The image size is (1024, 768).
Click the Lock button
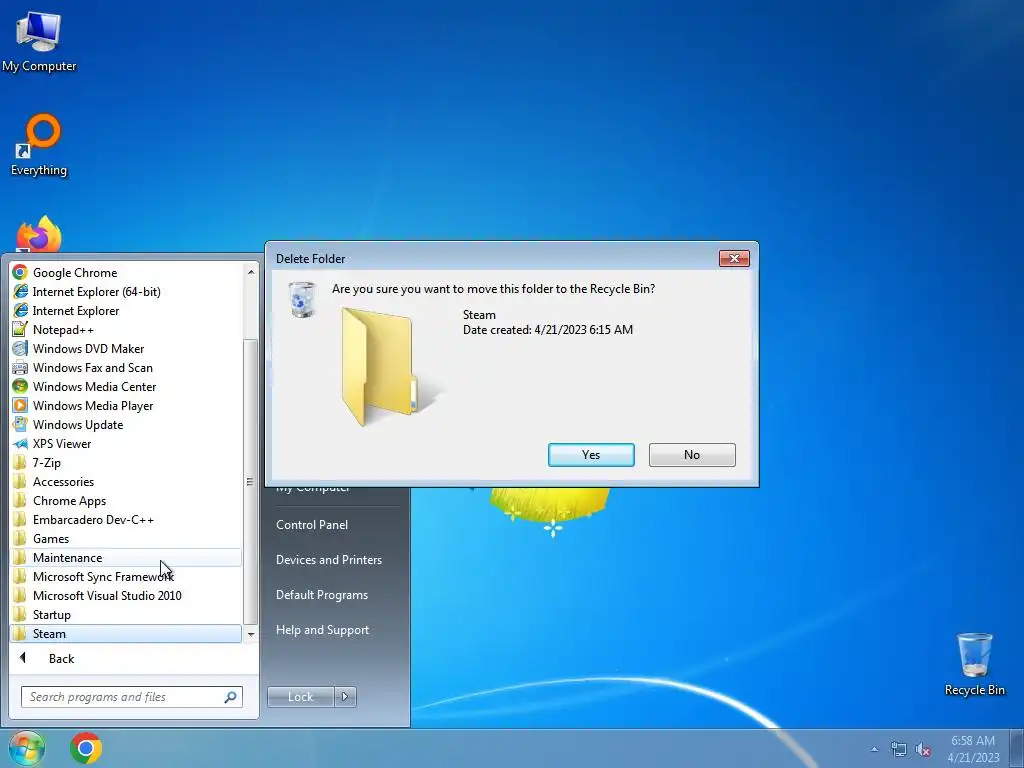pos(300,697)
